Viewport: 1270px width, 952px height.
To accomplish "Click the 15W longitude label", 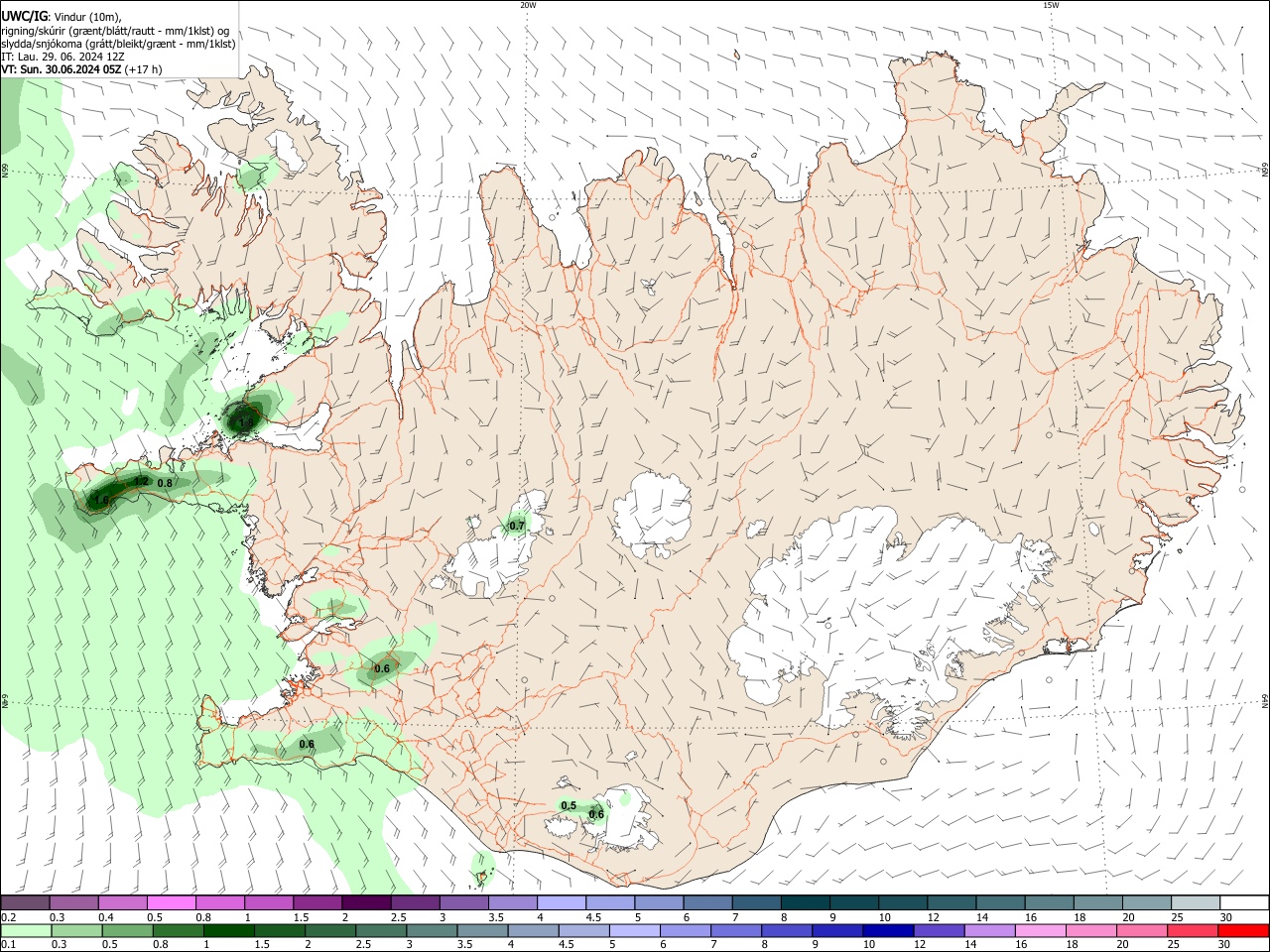I will (1051, 5).
